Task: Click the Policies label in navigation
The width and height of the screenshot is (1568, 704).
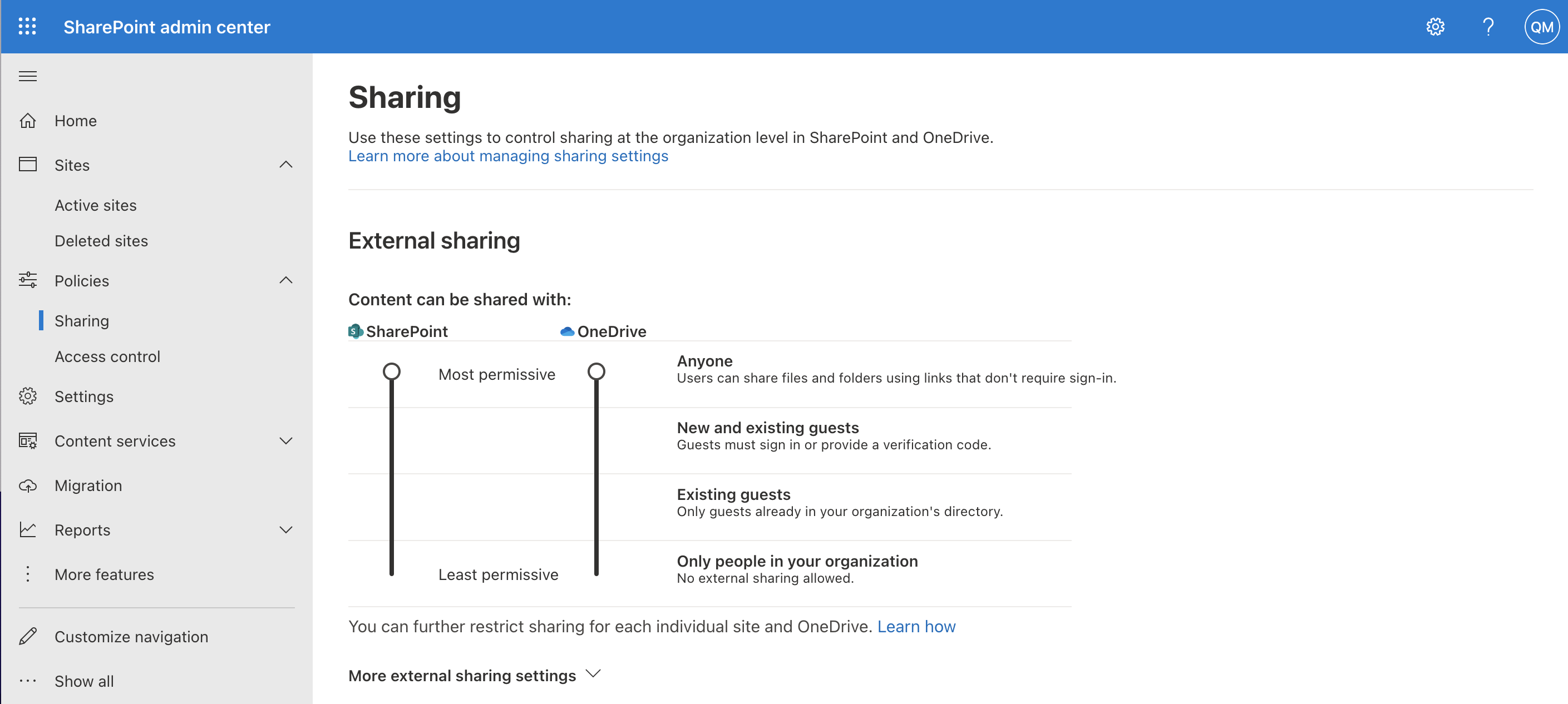Action: tap(82, 280)
